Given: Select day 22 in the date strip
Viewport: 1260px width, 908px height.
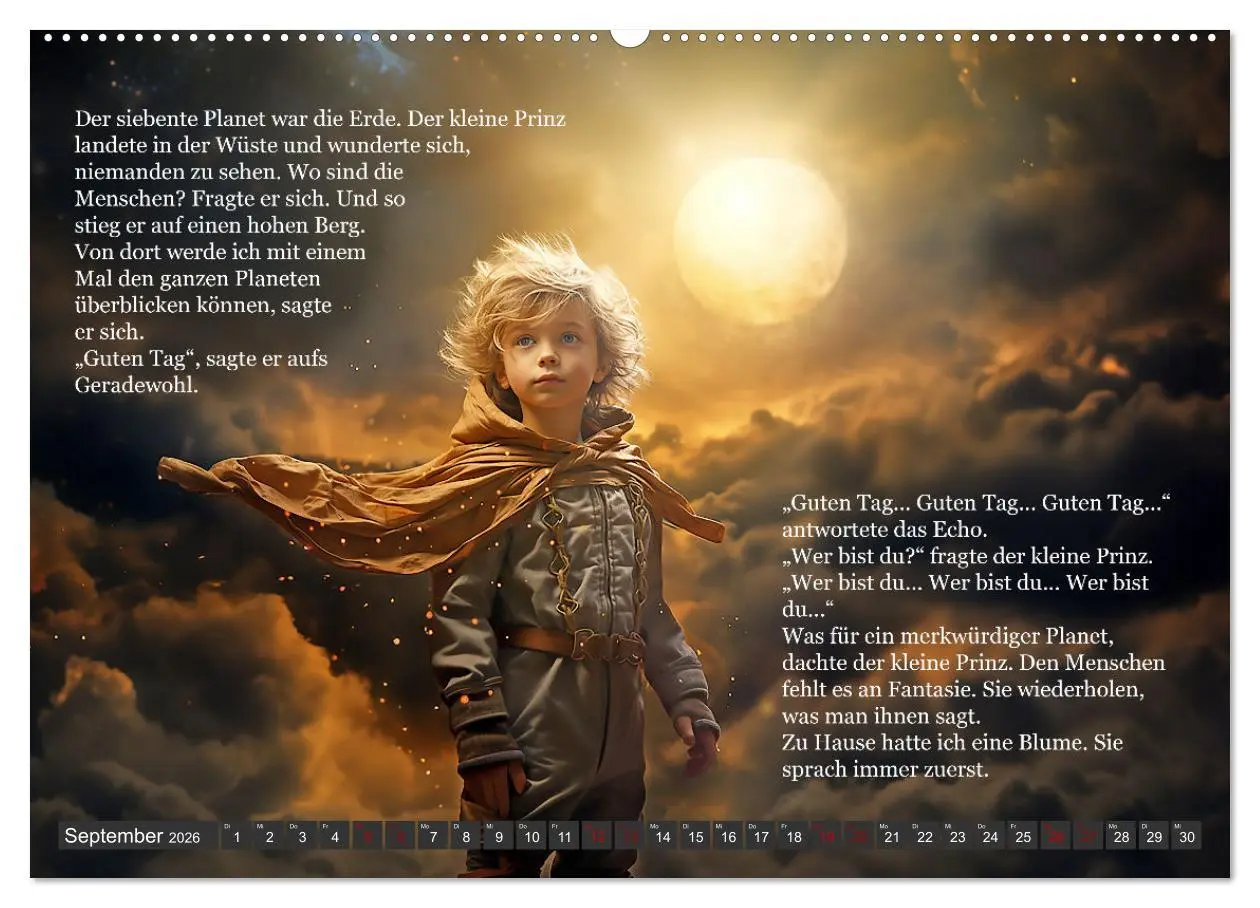Looking at the screenshot, I should pyautogui.click(x=924, y=837).
